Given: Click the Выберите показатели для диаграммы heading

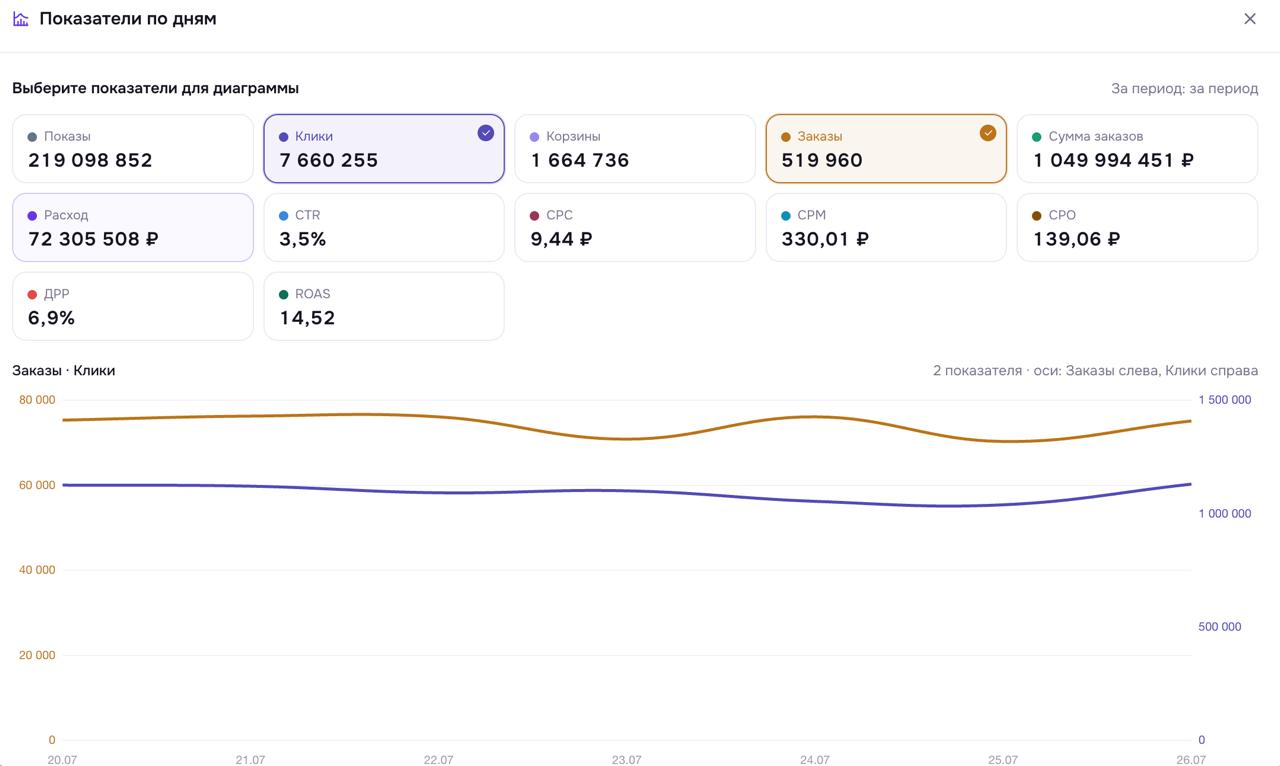Looking at the screenshot, I should [x=156, y=88].
